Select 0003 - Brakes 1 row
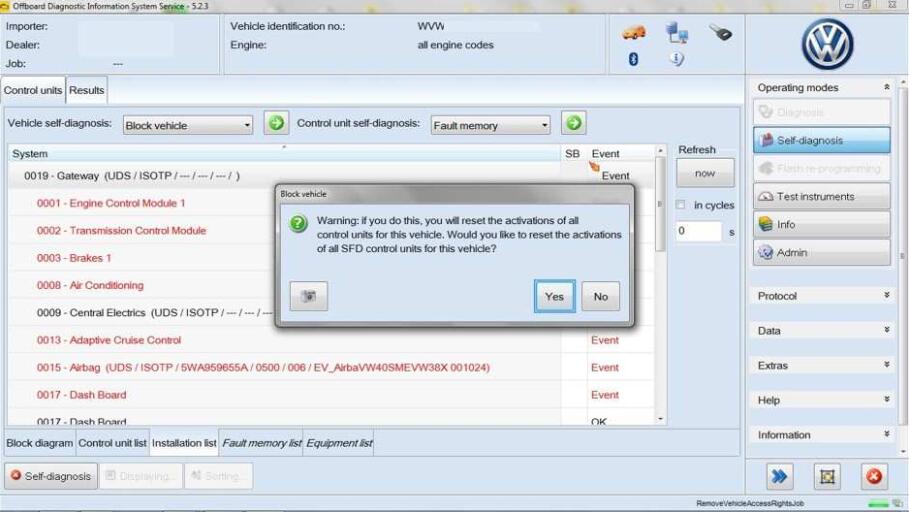This screenshot has width=909, height=513. [74, 258]
